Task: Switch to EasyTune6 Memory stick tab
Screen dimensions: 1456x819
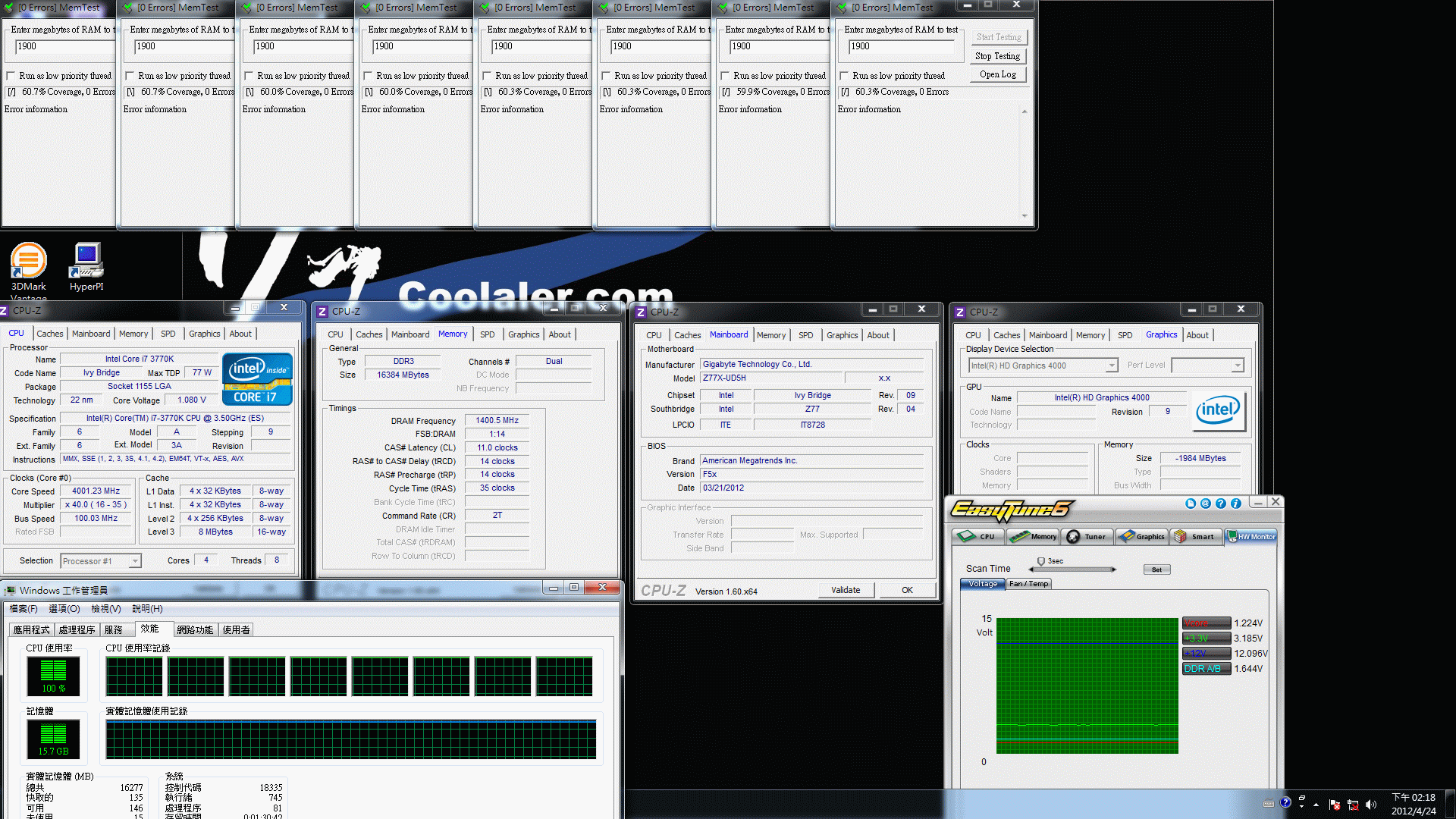Action: click(x=1032, y=536)
